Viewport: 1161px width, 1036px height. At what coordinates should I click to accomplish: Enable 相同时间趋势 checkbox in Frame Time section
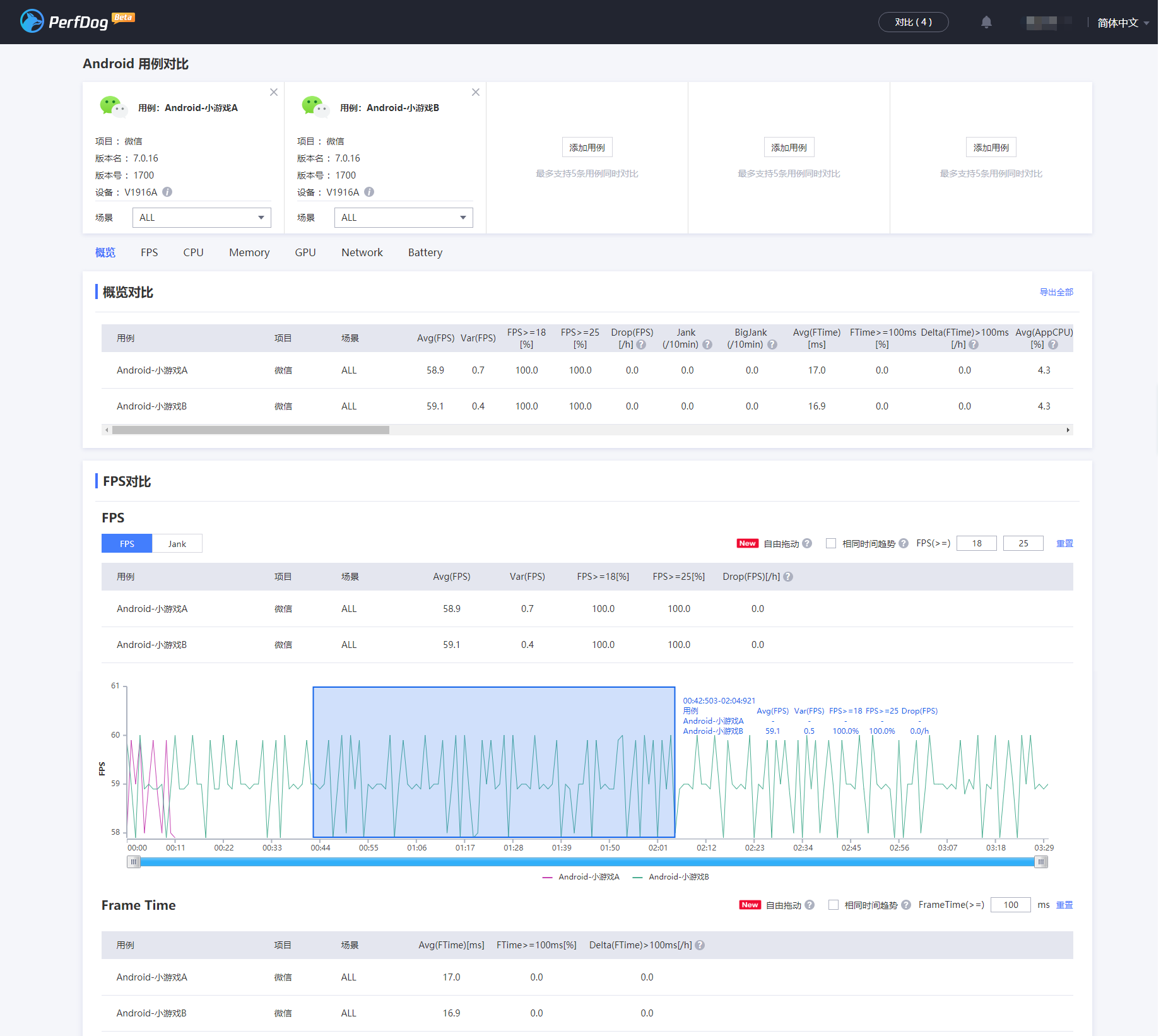pos(834,905)
